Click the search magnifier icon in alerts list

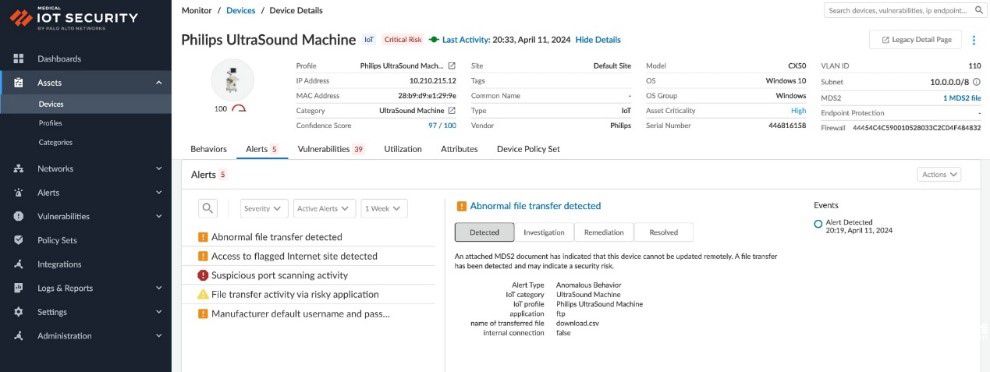[208, 208]
